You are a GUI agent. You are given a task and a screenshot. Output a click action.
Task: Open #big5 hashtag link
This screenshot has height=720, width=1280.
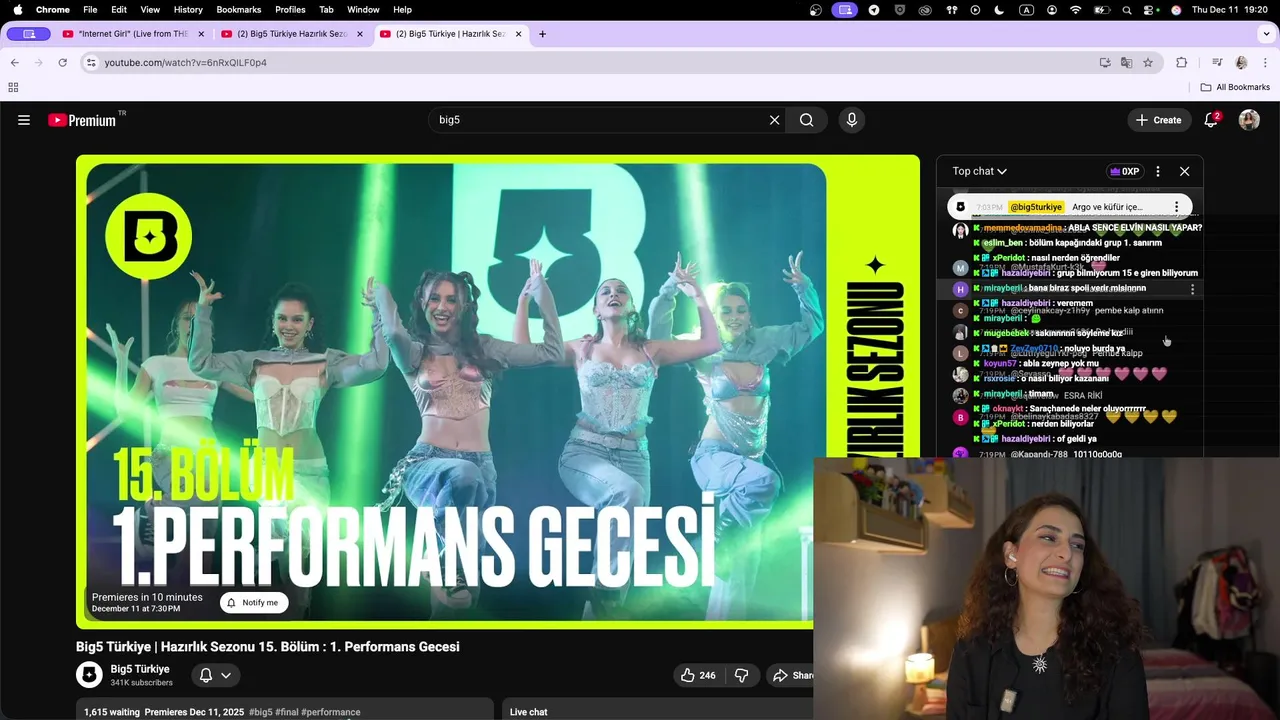point(260,713)
